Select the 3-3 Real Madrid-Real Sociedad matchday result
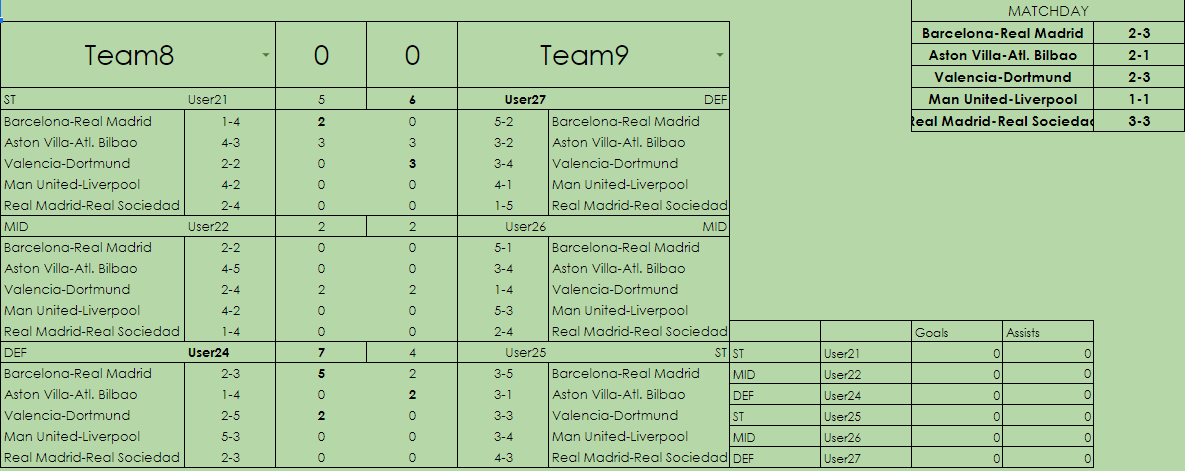Viewport: 1185px width, 471px height. [1138, 121]
